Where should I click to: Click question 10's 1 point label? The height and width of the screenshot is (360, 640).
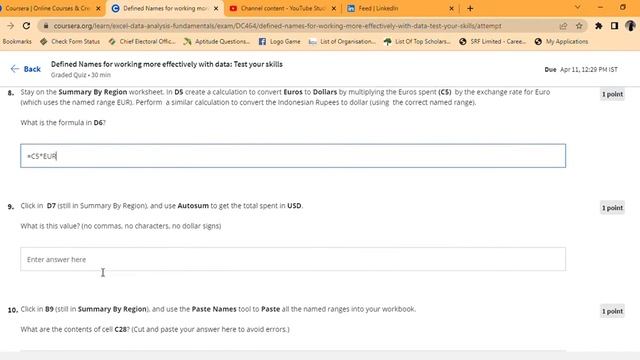612,311
